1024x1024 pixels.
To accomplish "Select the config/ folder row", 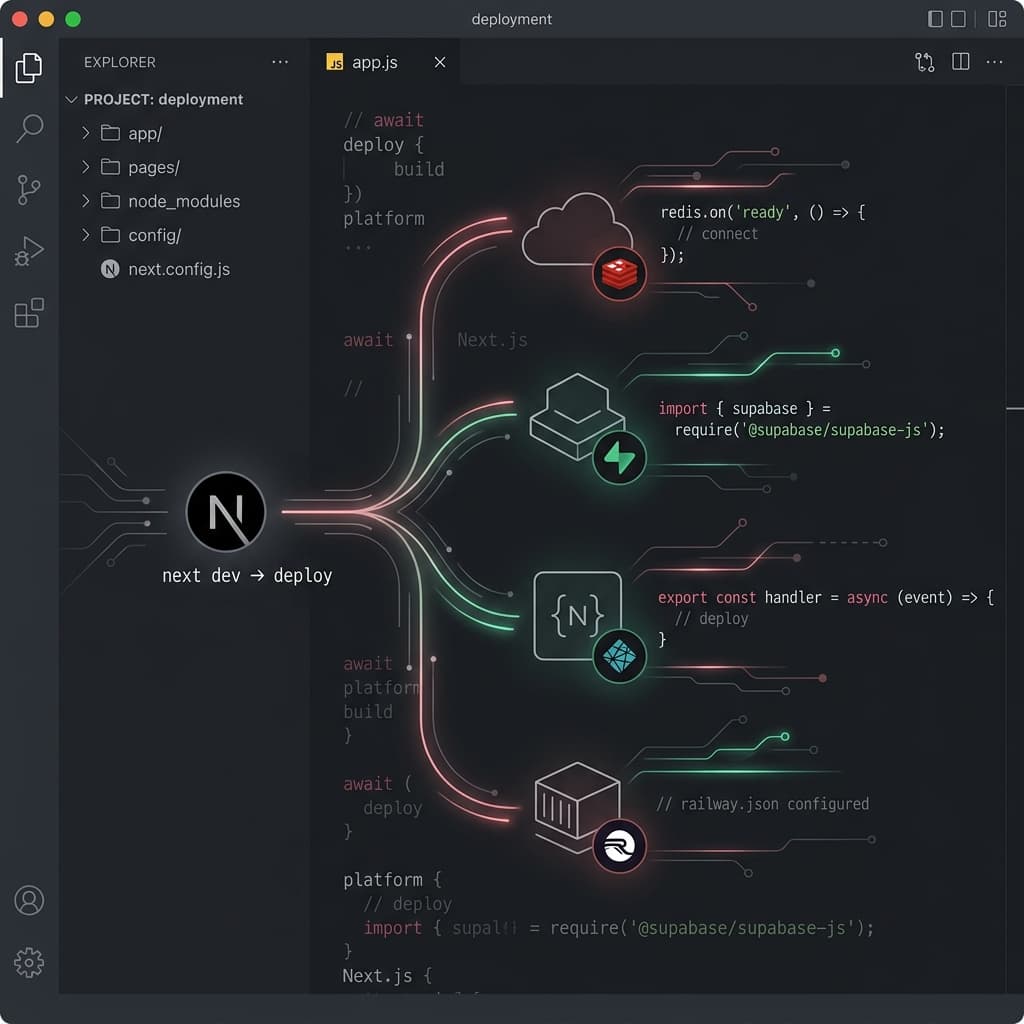I will tap(184, 235).
